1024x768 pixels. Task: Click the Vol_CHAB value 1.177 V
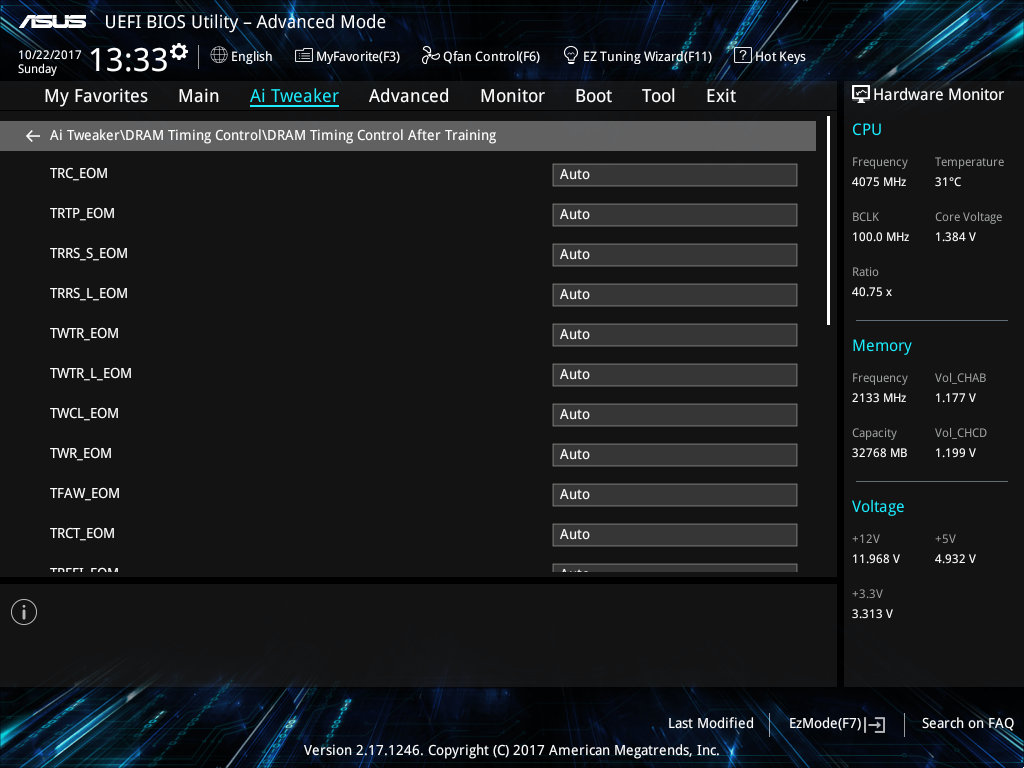point(955,398)
